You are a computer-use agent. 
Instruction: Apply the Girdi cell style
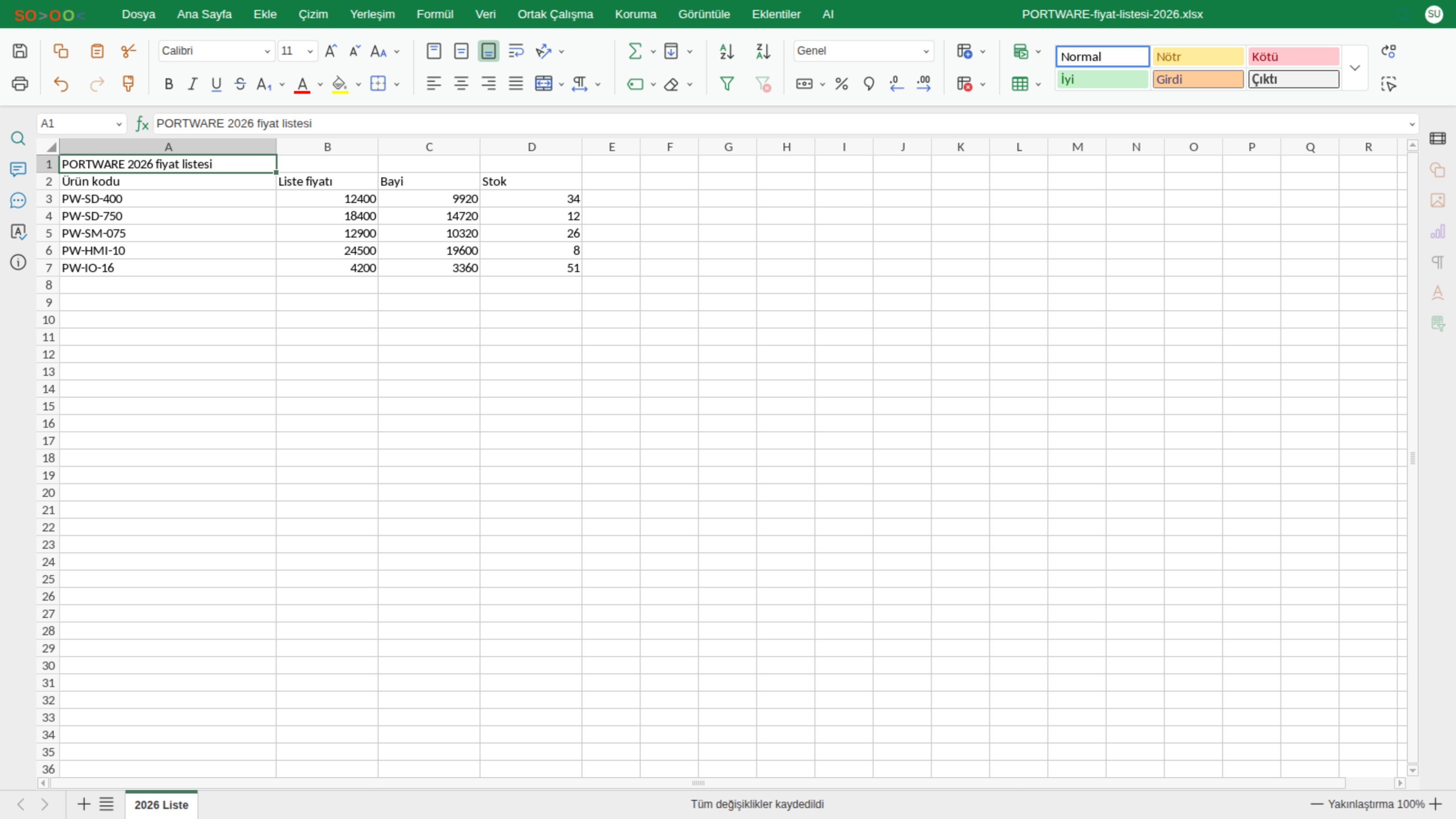coord(1198,79)
